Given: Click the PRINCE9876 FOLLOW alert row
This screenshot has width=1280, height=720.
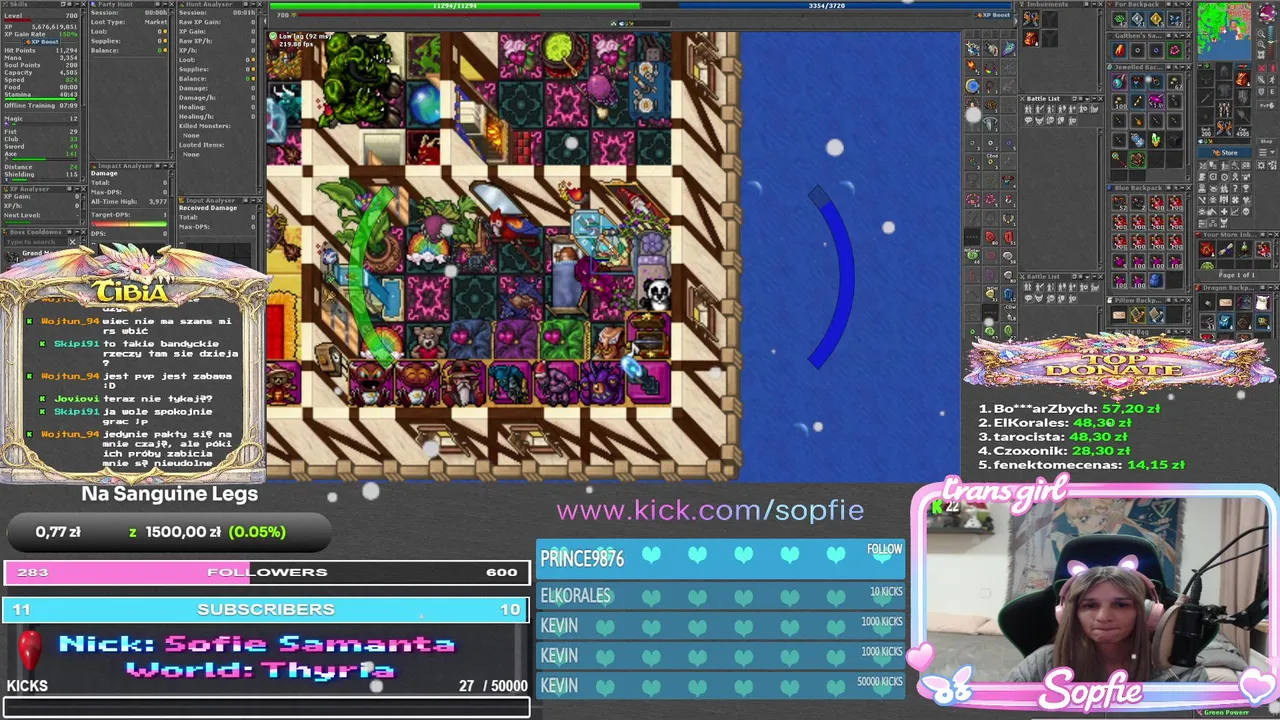Looking at the screenshot, I should tap(721, 557).
